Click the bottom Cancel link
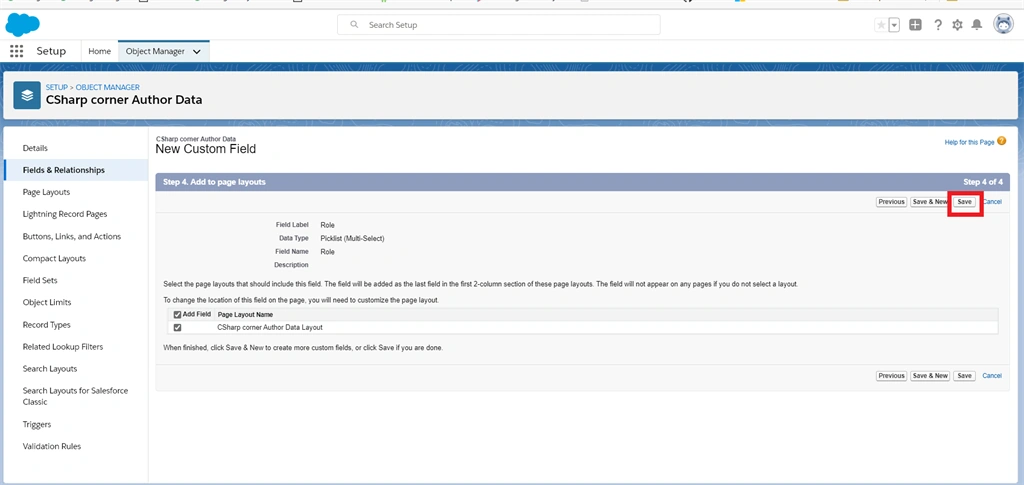 point(992,375)
